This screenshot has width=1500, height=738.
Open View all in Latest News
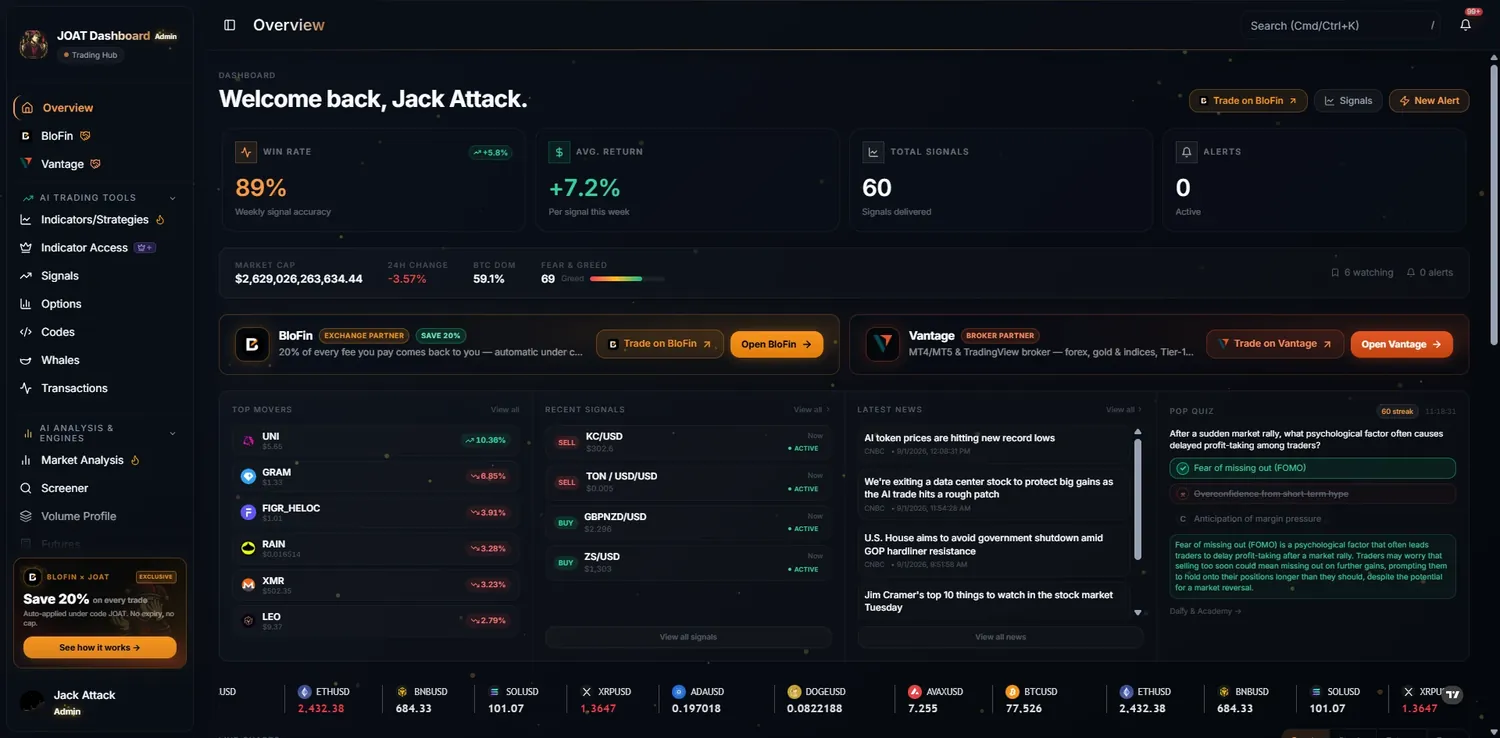1124,410
